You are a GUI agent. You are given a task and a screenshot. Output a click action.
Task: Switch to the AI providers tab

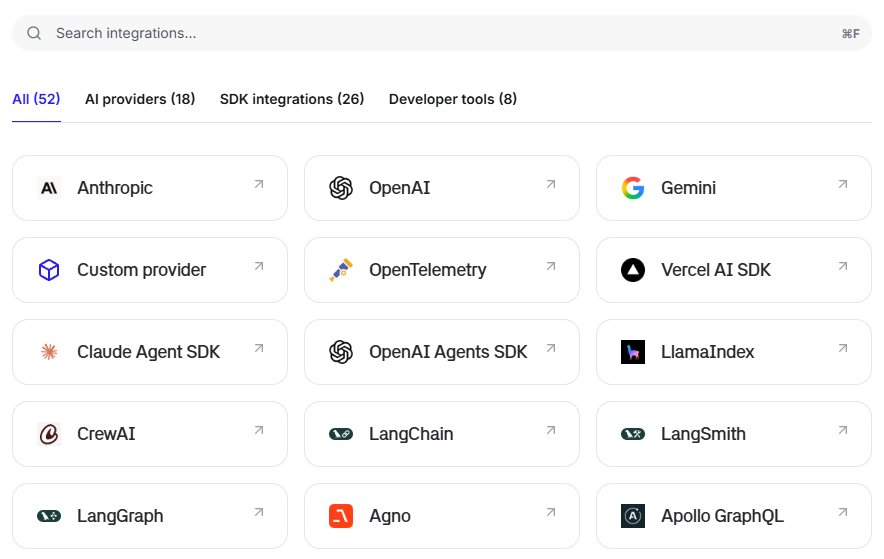tap(140, 99)
